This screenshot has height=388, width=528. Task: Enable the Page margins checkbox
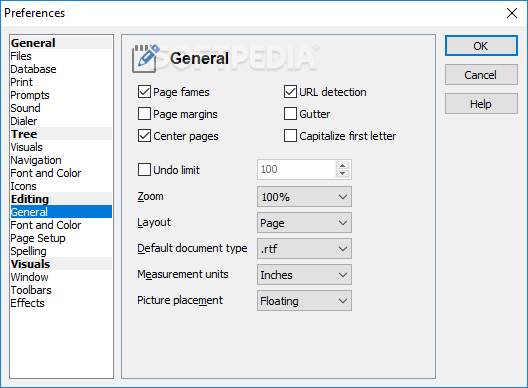pyautogui.click(x=144, y=114)
